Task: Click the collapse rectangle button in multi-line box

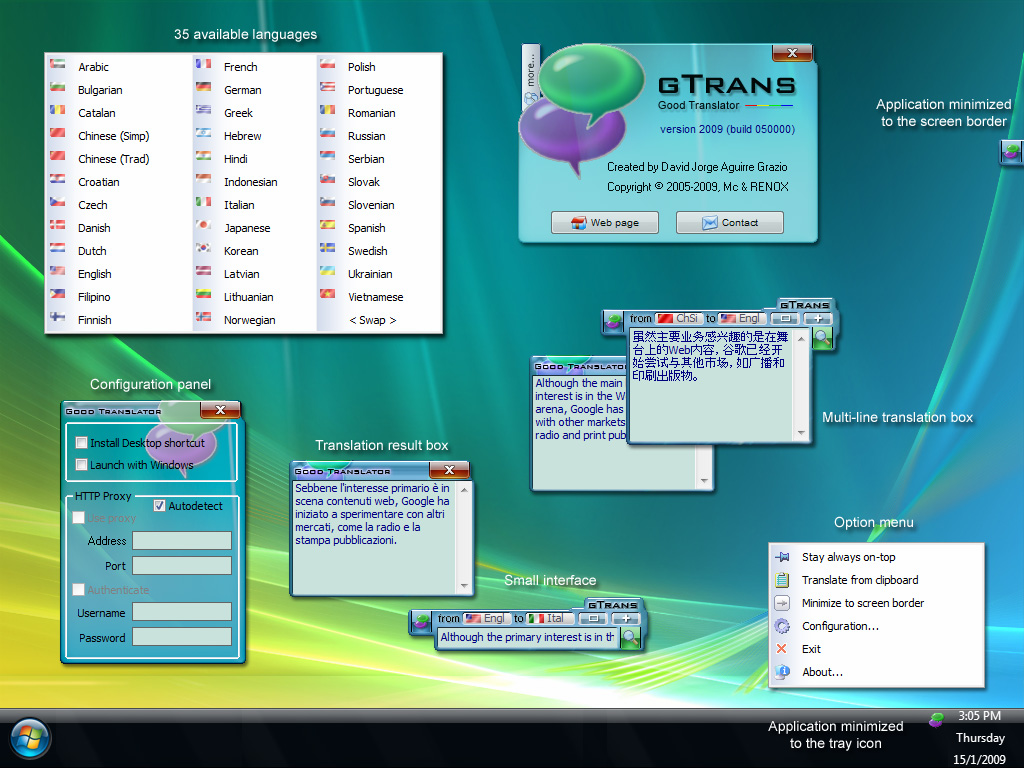Action: tap(783, 319)
